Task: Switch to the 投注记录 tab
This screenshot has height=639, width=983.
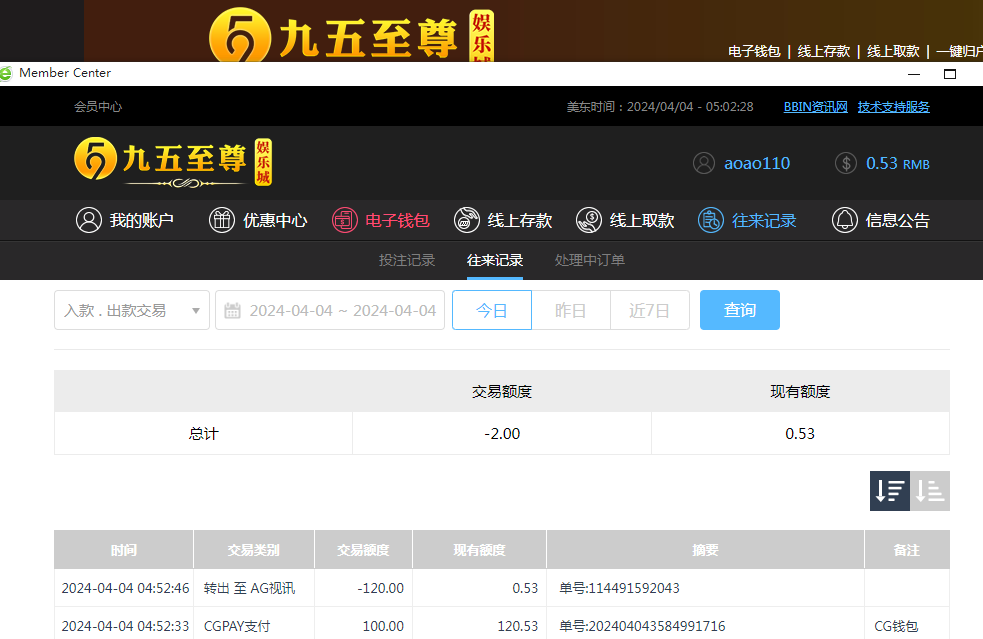Action: point(407,260)
